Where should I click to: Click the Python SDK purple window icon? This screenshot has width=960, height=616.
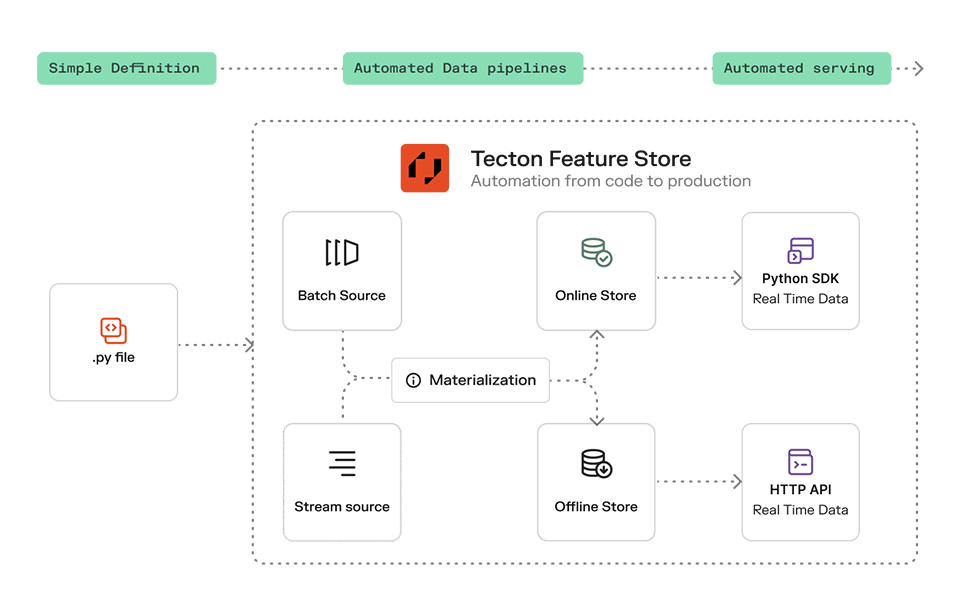coord(800,250)
